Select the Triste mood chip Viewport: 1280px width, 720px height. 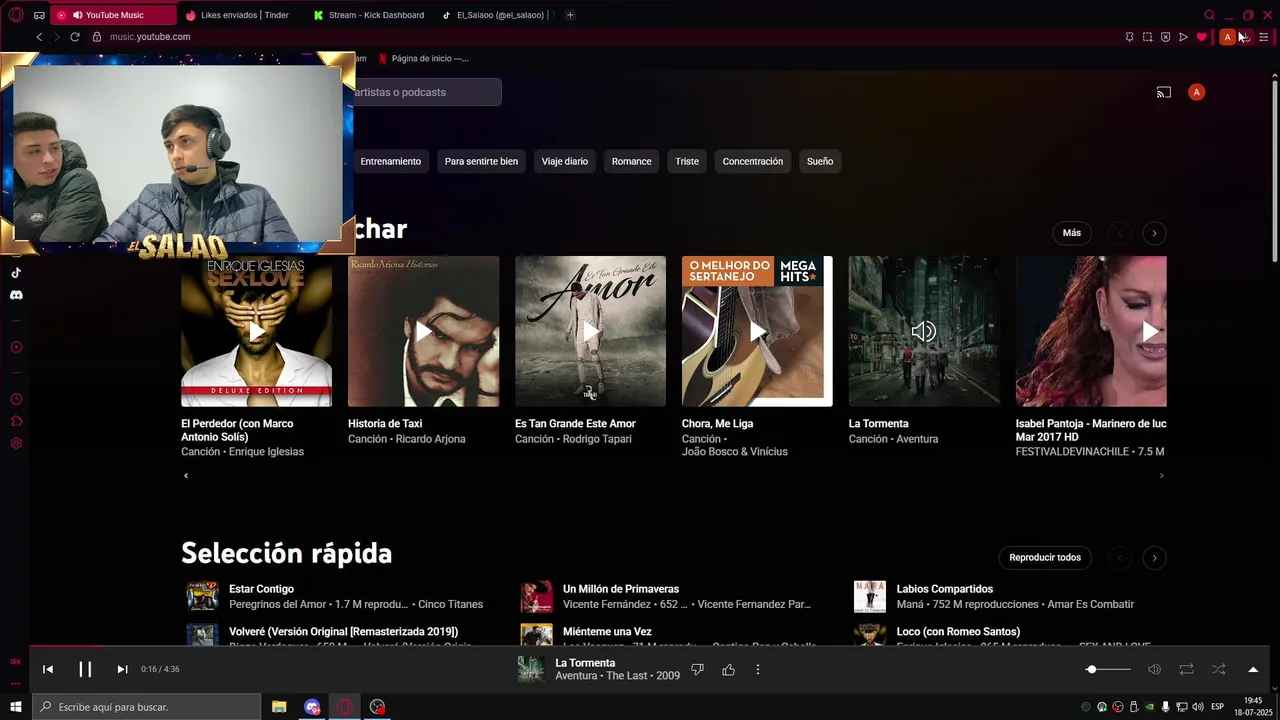(x=687, y=161)
